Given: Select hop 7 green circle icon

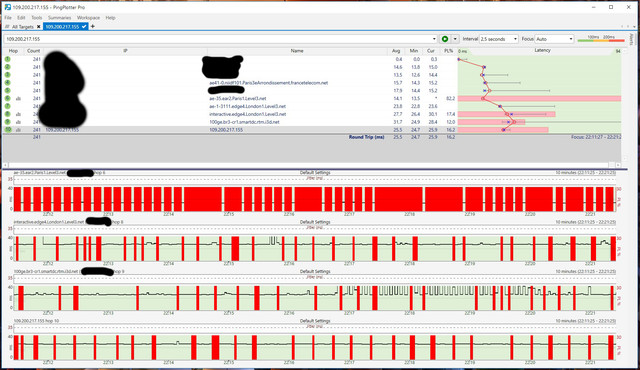Looking at the screenshot, I should coord(7,106).
